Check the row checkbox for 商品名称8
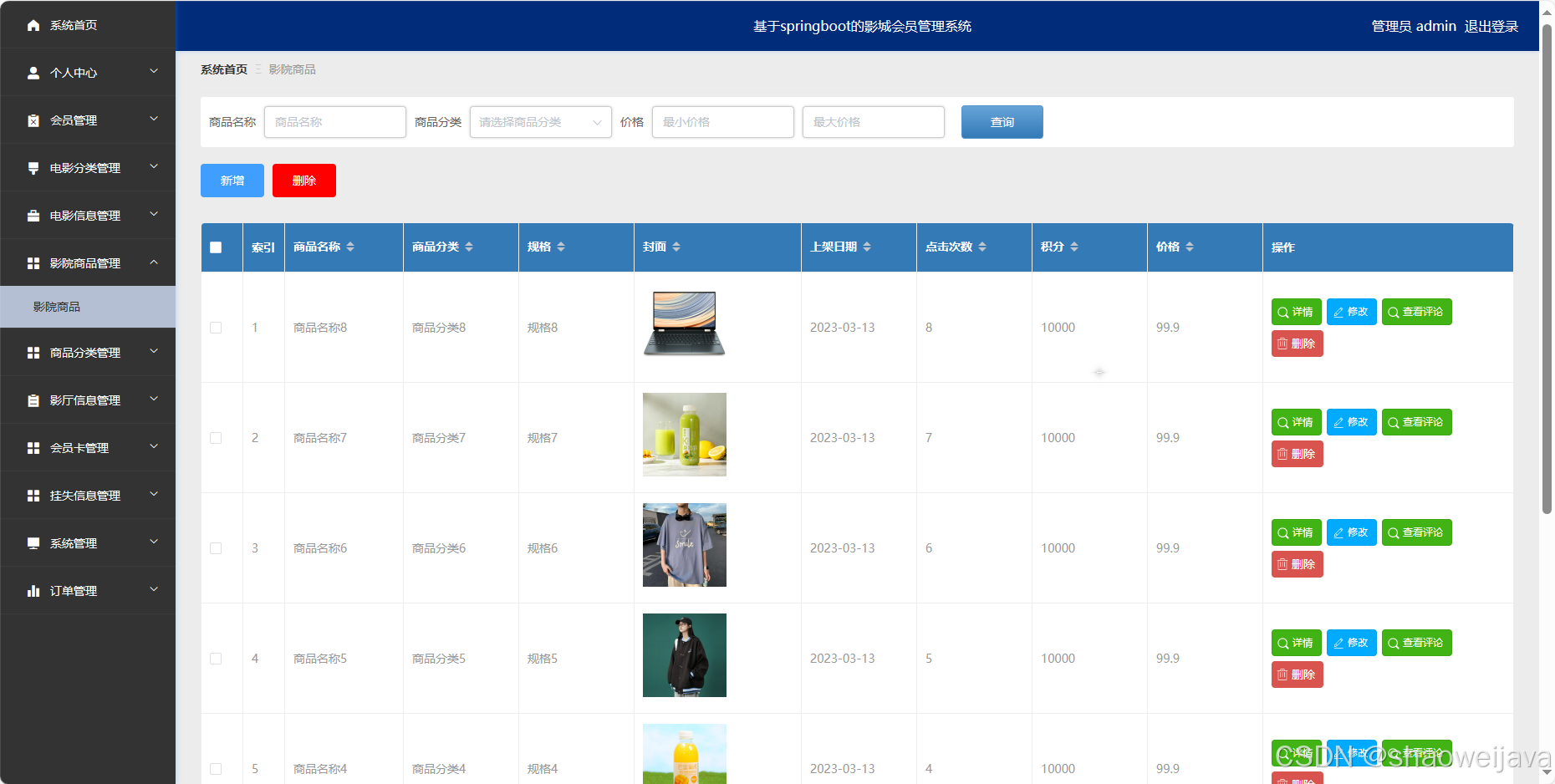This screenshot has width=1555, height=784. 216,328
